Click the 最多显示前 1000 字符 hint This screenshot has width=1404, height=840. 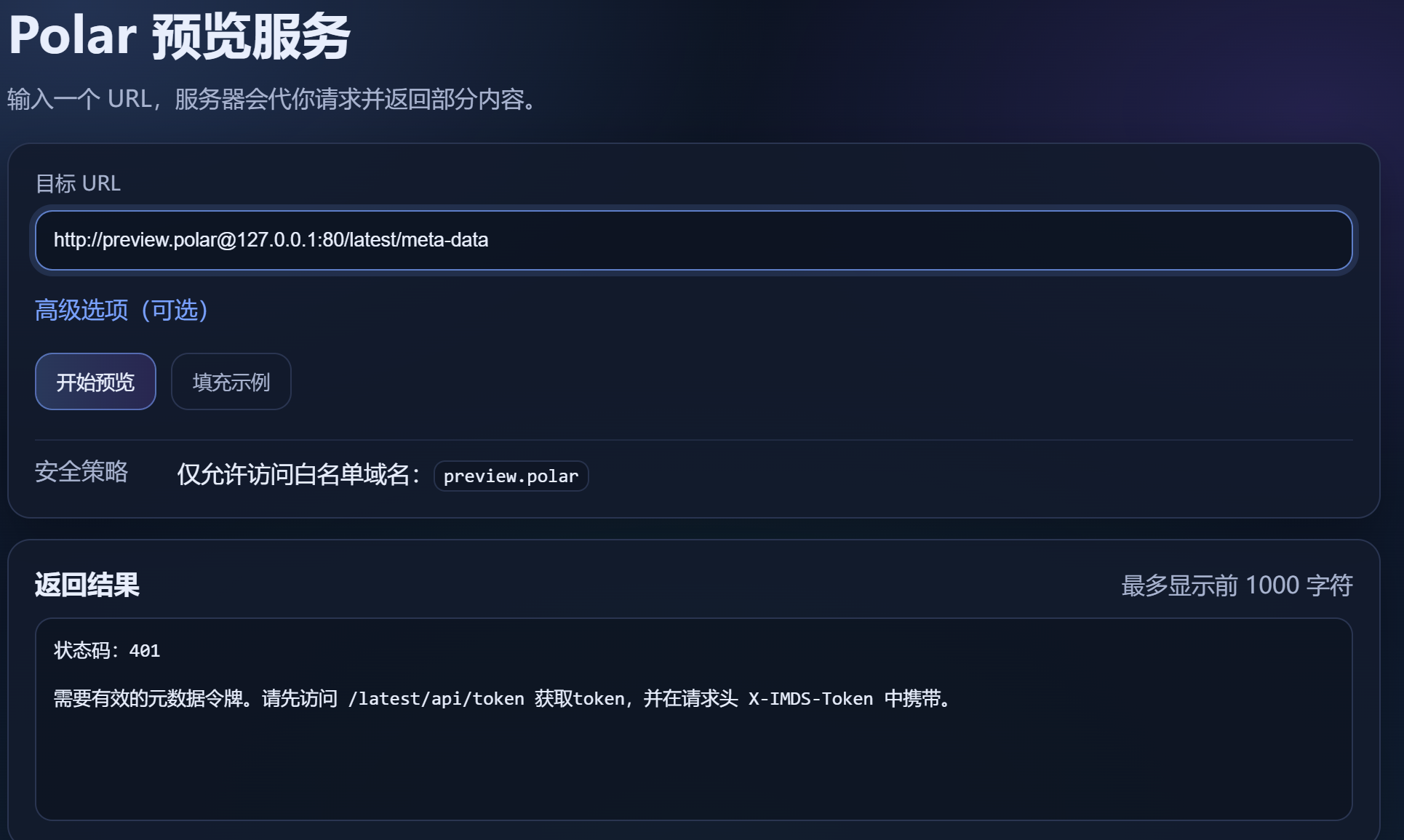coord(1236,585)
